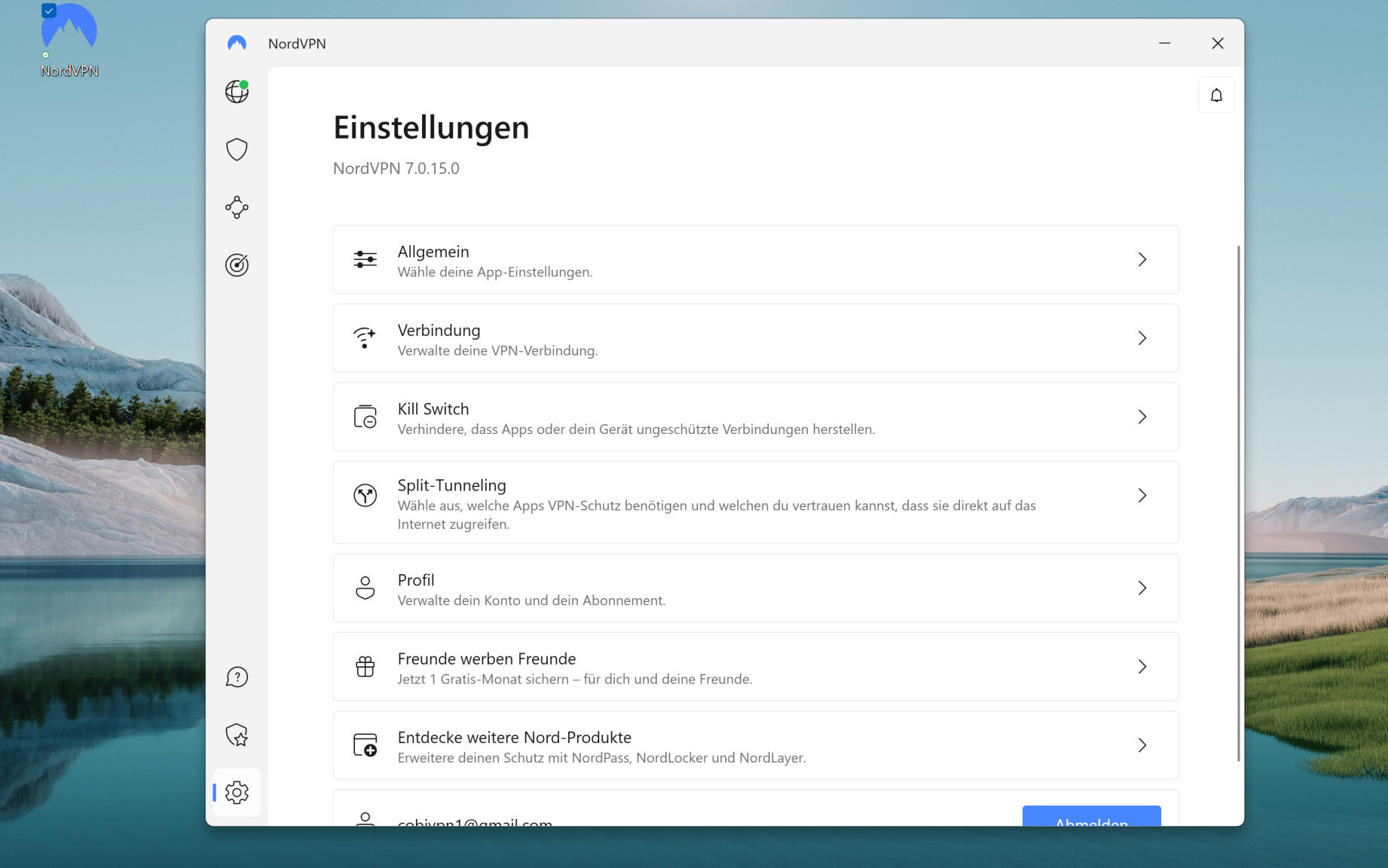Click the Einstellungen page heading
The width and height of the screenshot is (1388, 868).
point(431,127)
